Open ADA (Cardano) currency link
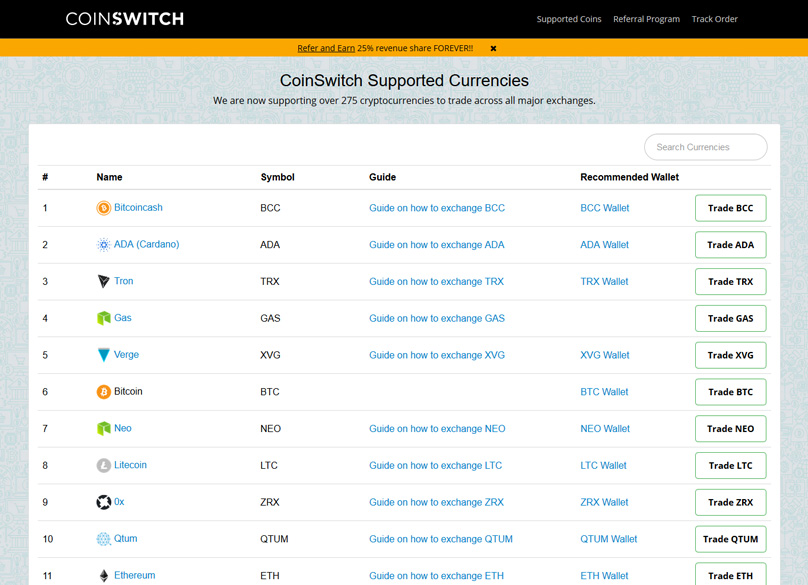 coord(146,244)
